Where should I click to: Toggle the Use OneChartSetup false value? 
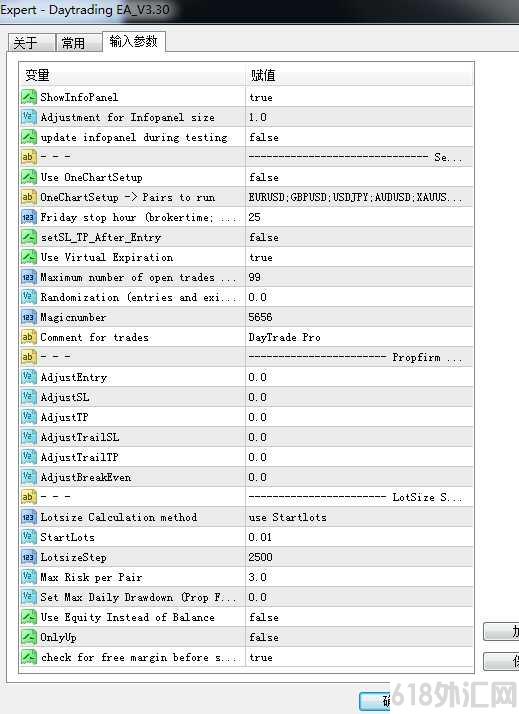(359, 177)
